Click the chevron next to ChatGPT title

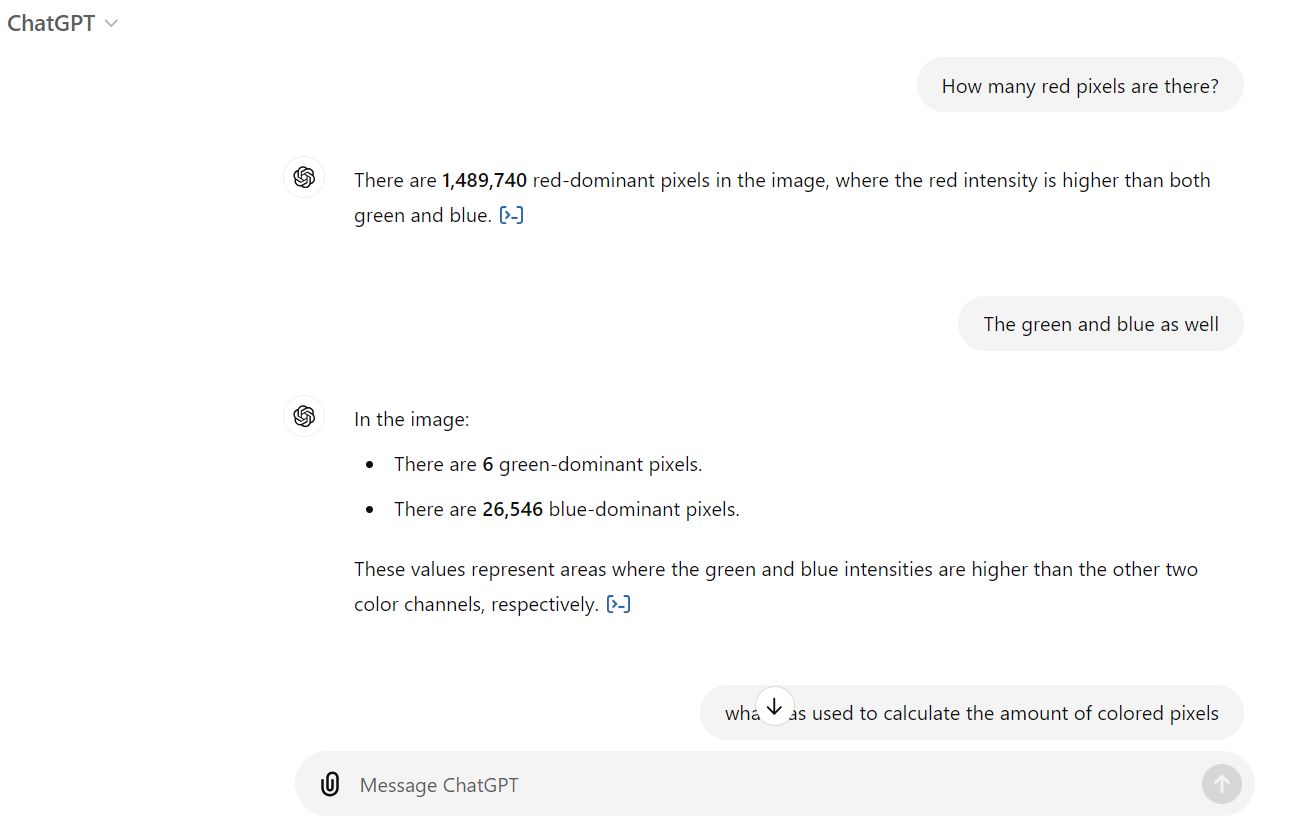tap(111, 23)
